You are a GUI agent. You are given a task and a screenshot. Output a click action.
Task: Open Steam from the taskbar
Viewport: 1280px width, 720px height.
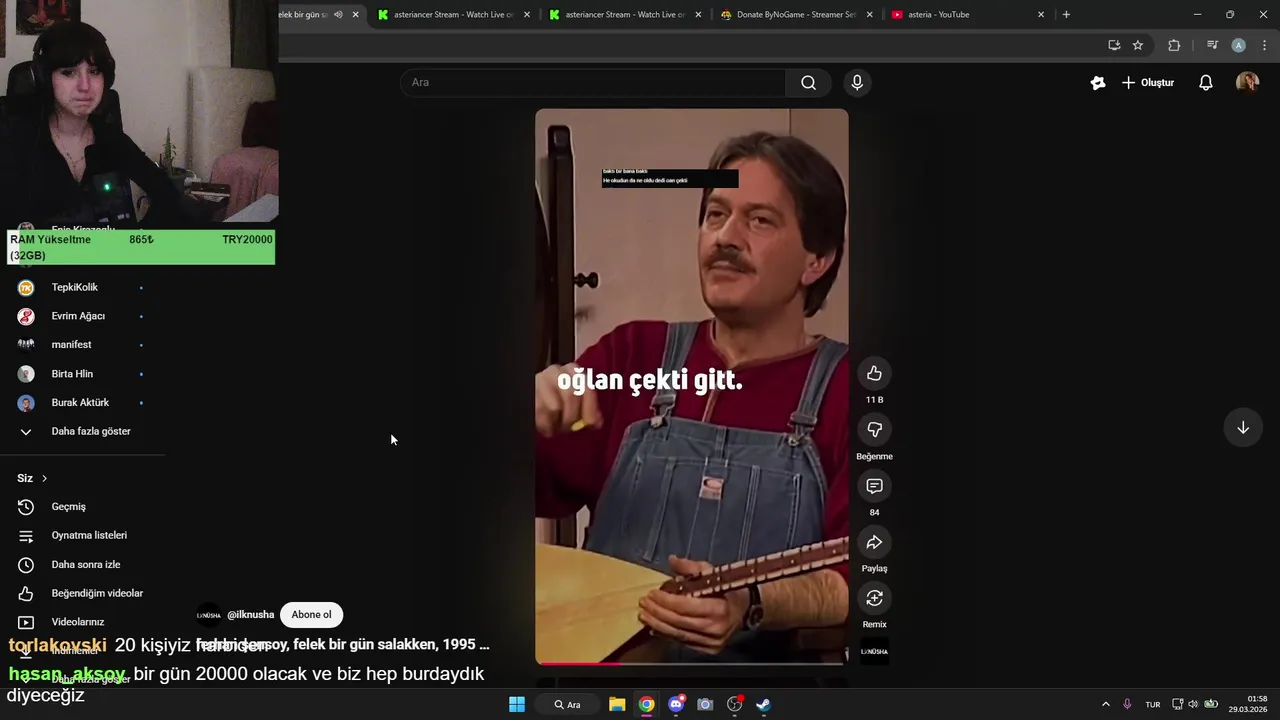763,704
